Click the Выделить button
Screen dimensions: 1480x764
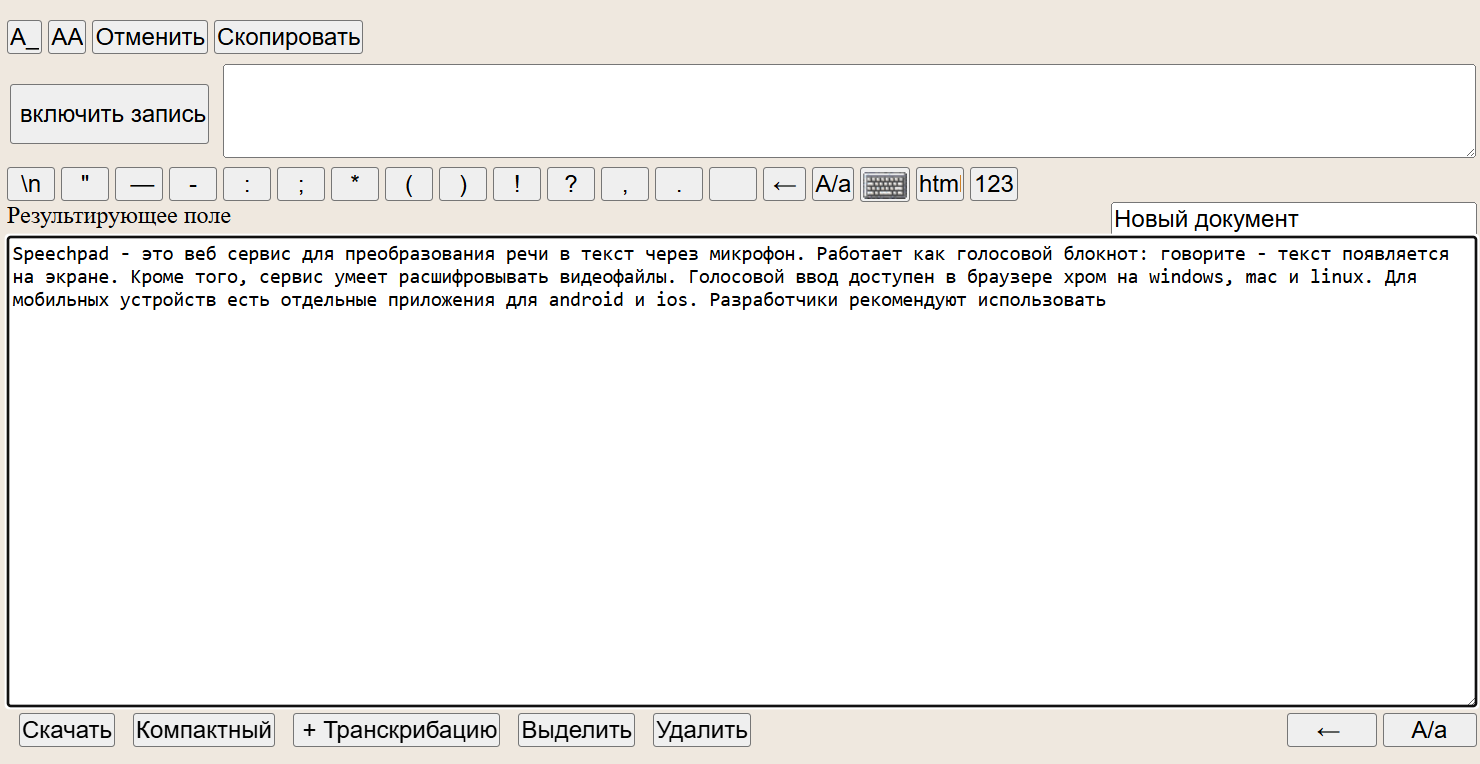[x=577, y=730]
